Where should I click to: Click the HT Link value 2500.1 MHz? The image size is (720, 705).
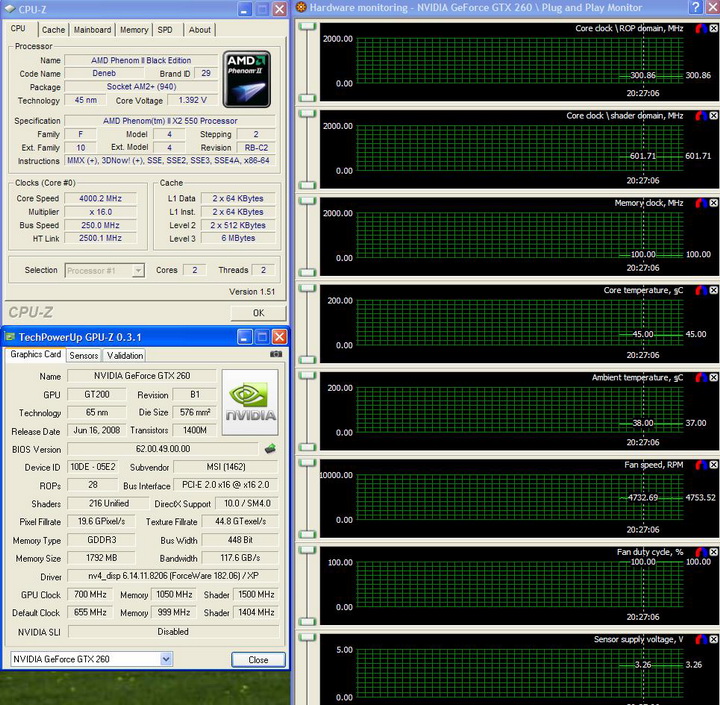(x=101, y=238)
